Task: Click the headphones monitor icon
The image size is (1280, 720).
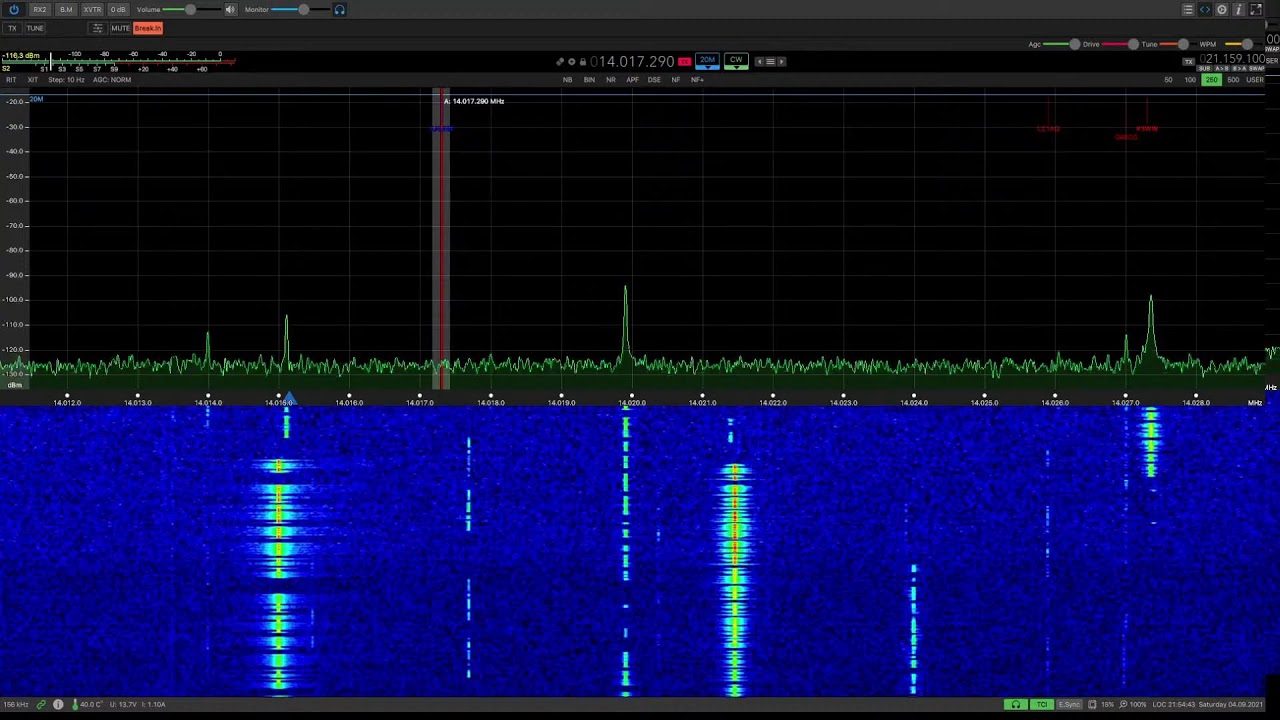Action: [340, 9]
